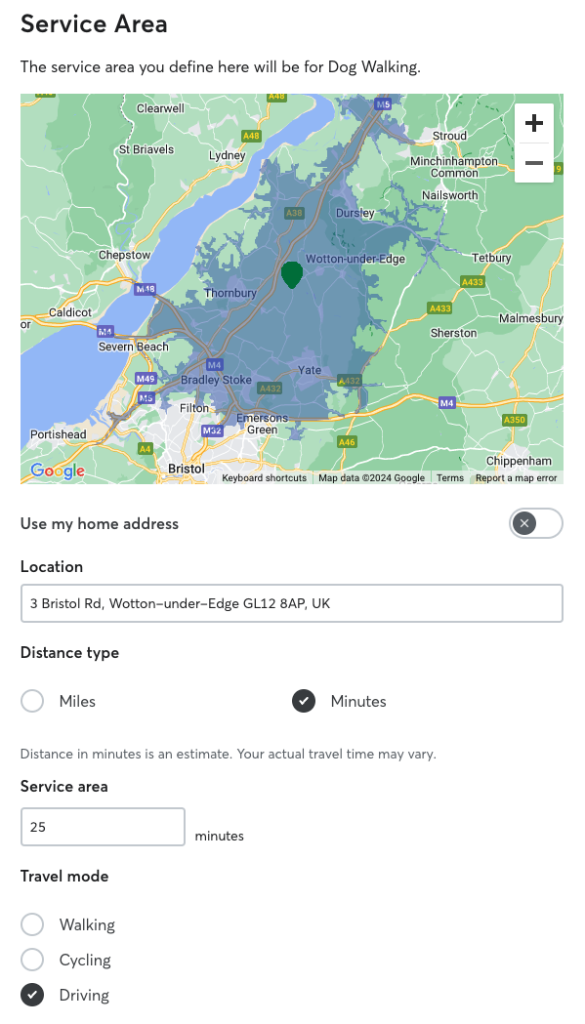The width and height of the screenshot is (585, 1024).
Task: Click the A433 road badge near Tetbury
Action: (x=472, y=281)
